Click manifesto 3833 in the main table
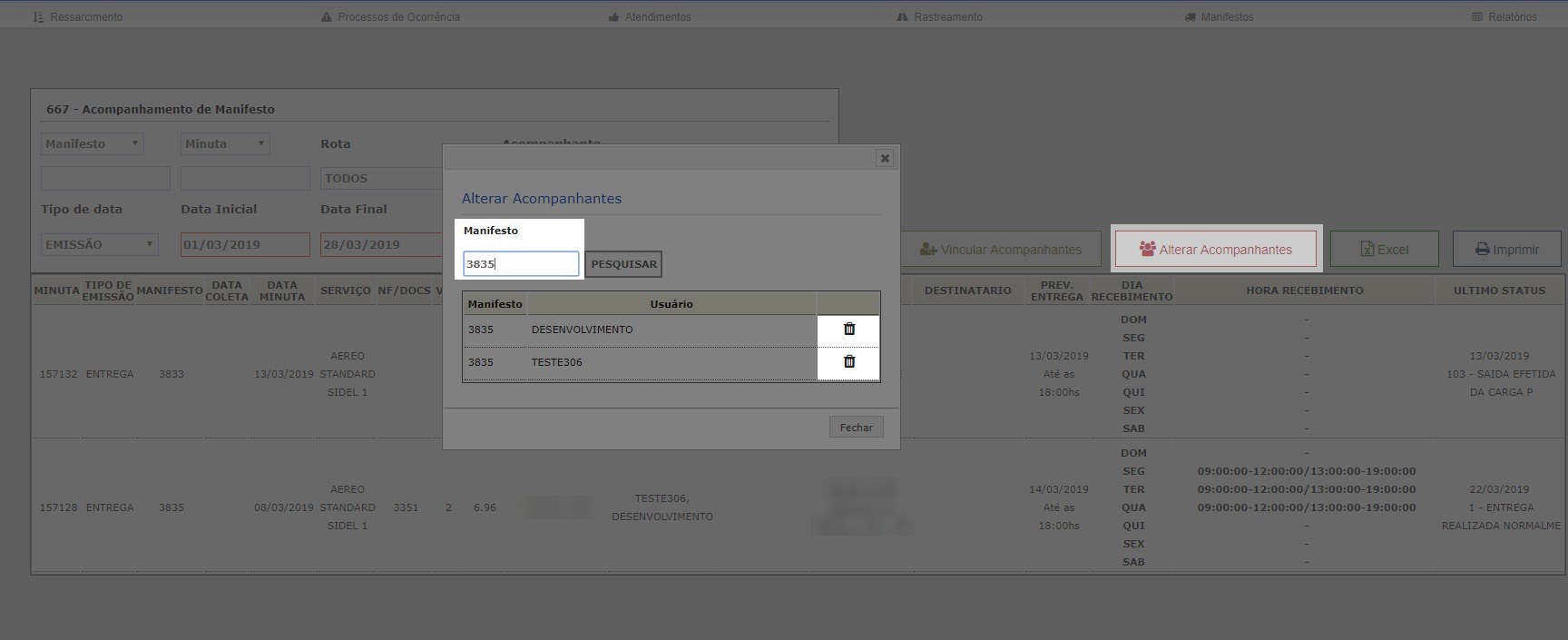The height and width of the screenshot is (640, 1568). point(171,374)
